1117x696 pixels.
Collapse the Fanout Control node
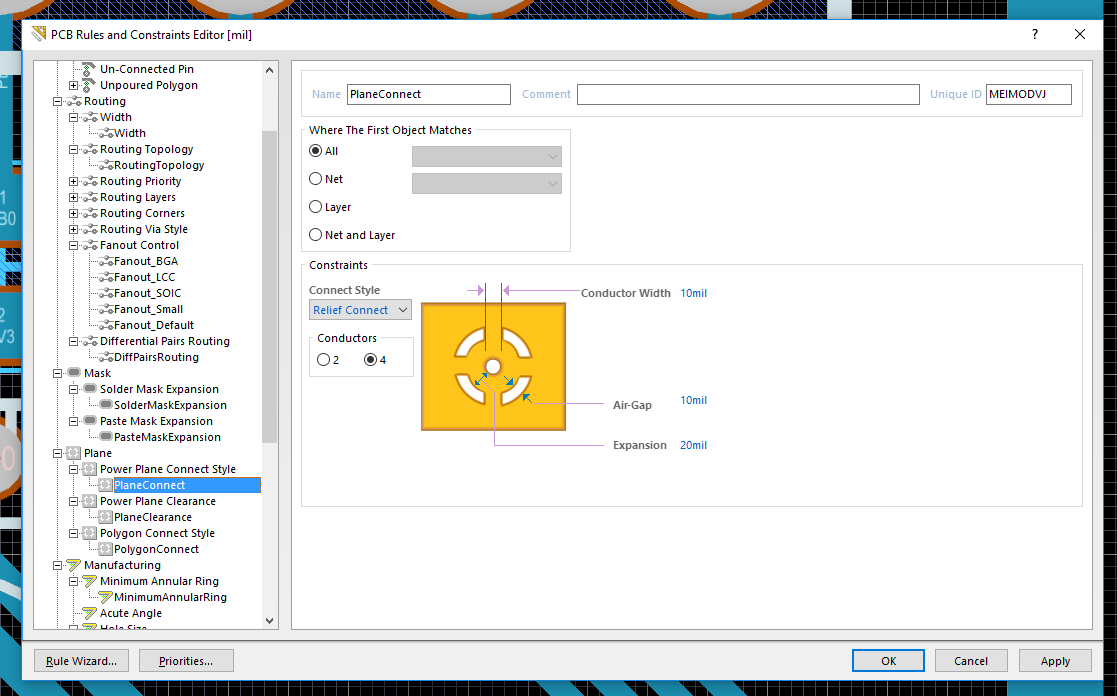click(x=73, y=245)
